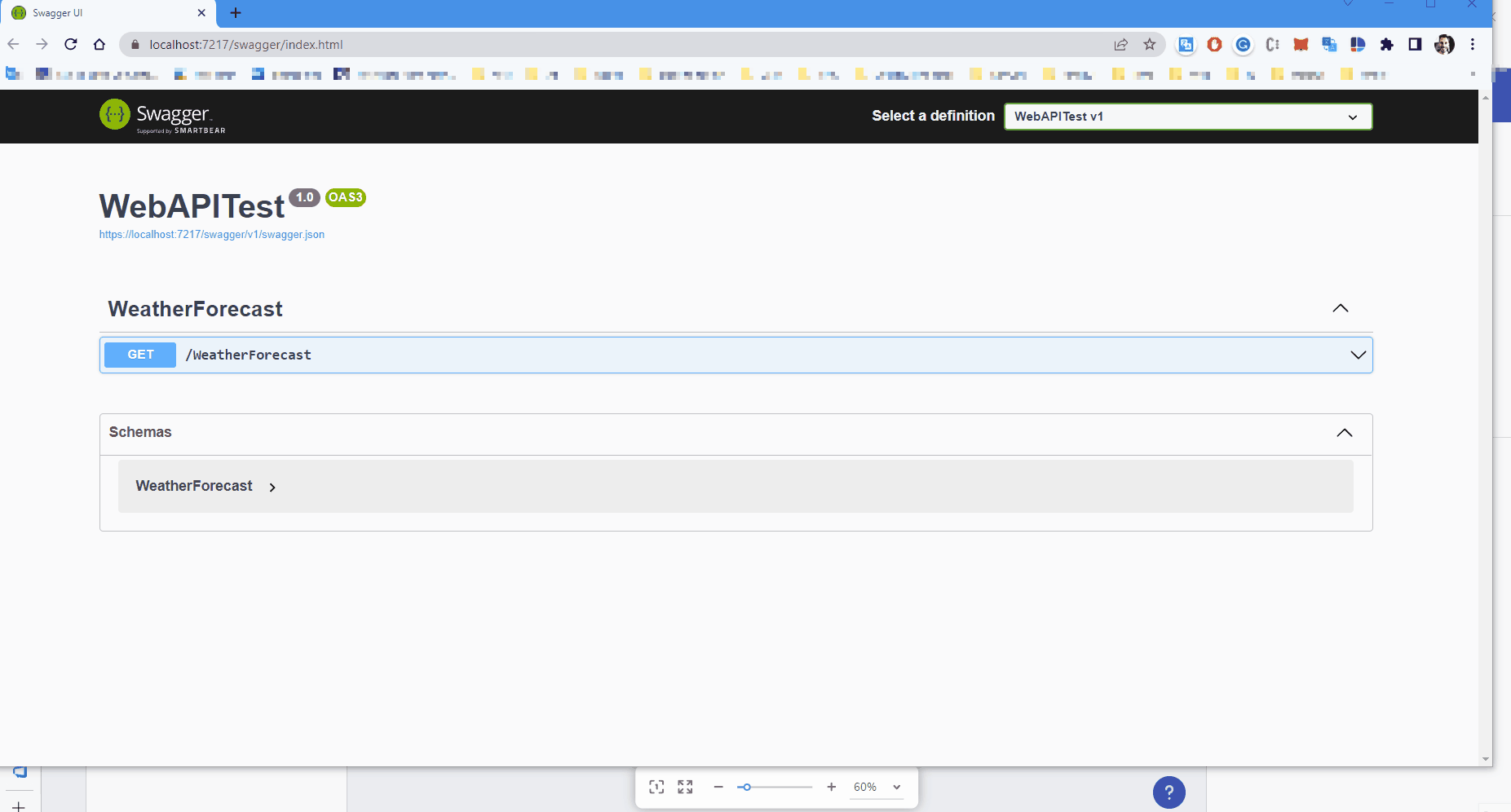Click the reset zoom to actual size icon
The width and height of the screenshot is (1511, 812).
(x=656, y=787)
